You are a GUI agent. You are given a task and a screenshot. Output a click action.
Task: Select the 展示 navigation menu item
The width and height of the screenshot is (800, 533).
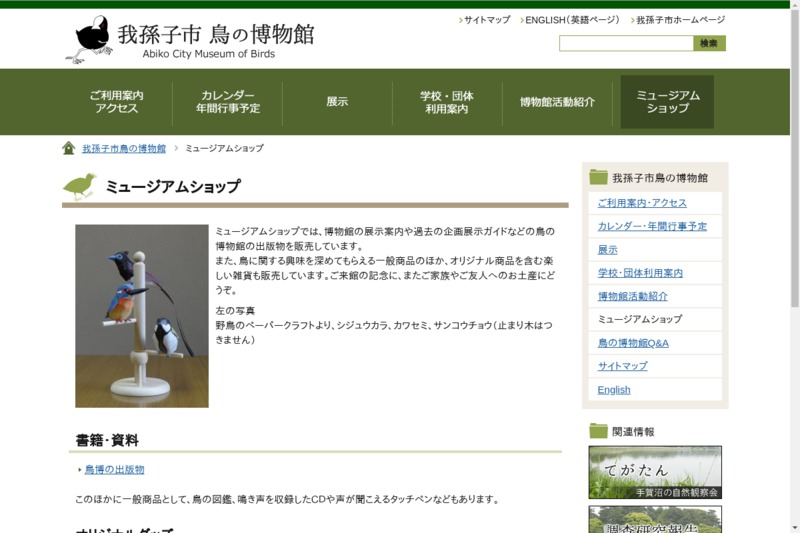pyautogui.click(x=337, y=102)
